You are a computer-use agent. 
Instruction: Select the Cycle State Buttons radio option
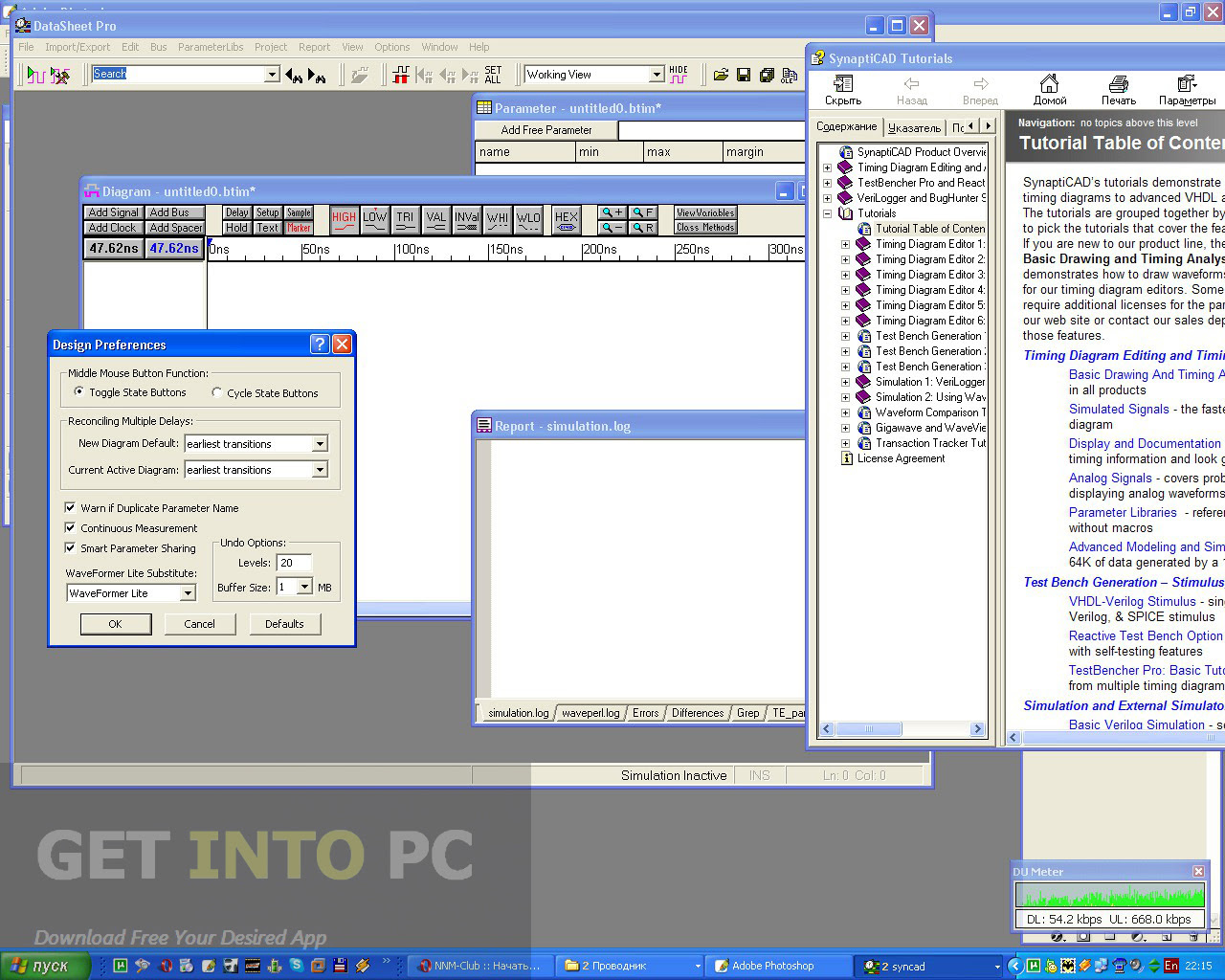click(x=217, y=392)
